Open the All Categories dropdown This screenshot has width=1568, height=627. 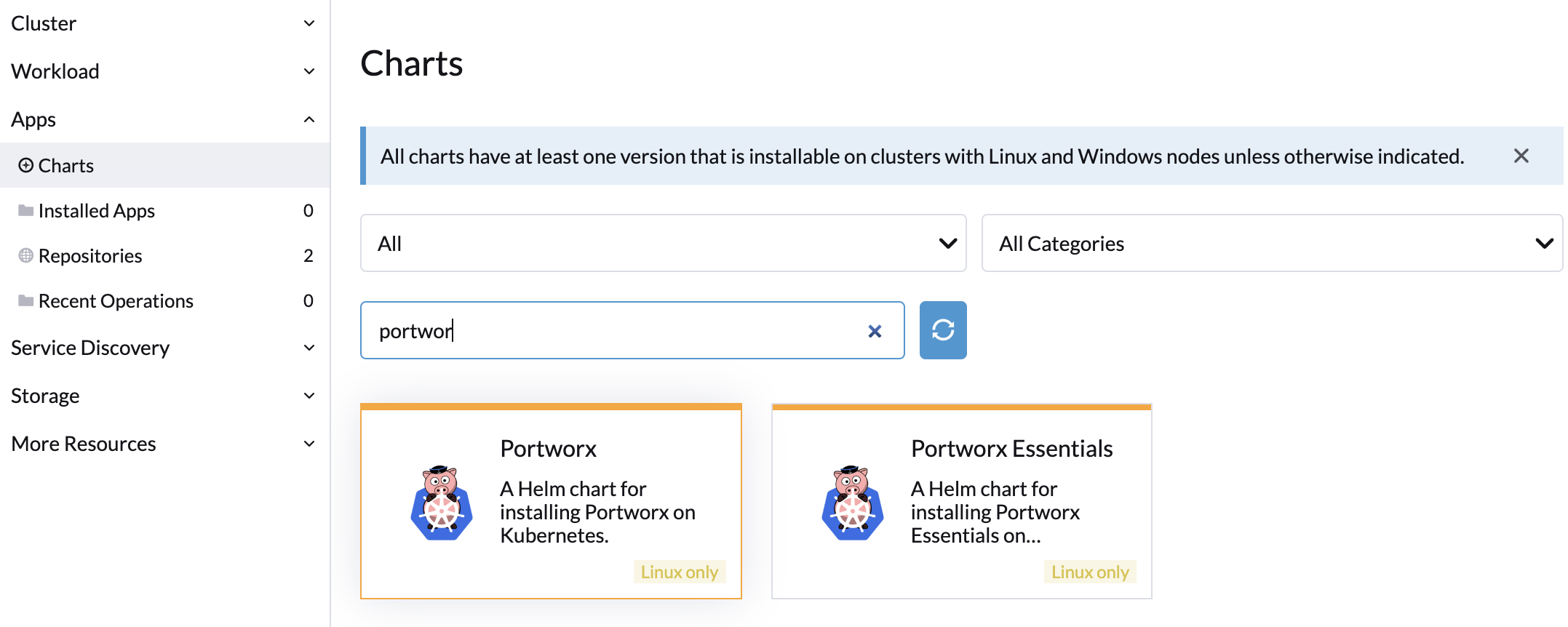pyautogui.click(x=1272, y=243)
